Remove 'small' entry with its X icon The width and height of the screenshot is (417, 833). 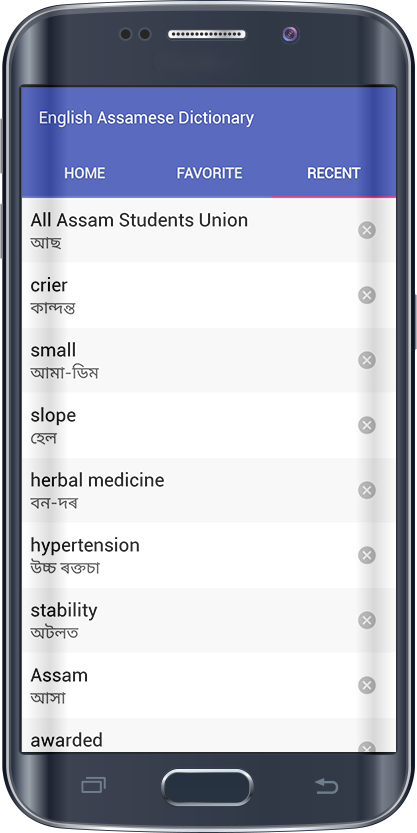tap(367, 360)
